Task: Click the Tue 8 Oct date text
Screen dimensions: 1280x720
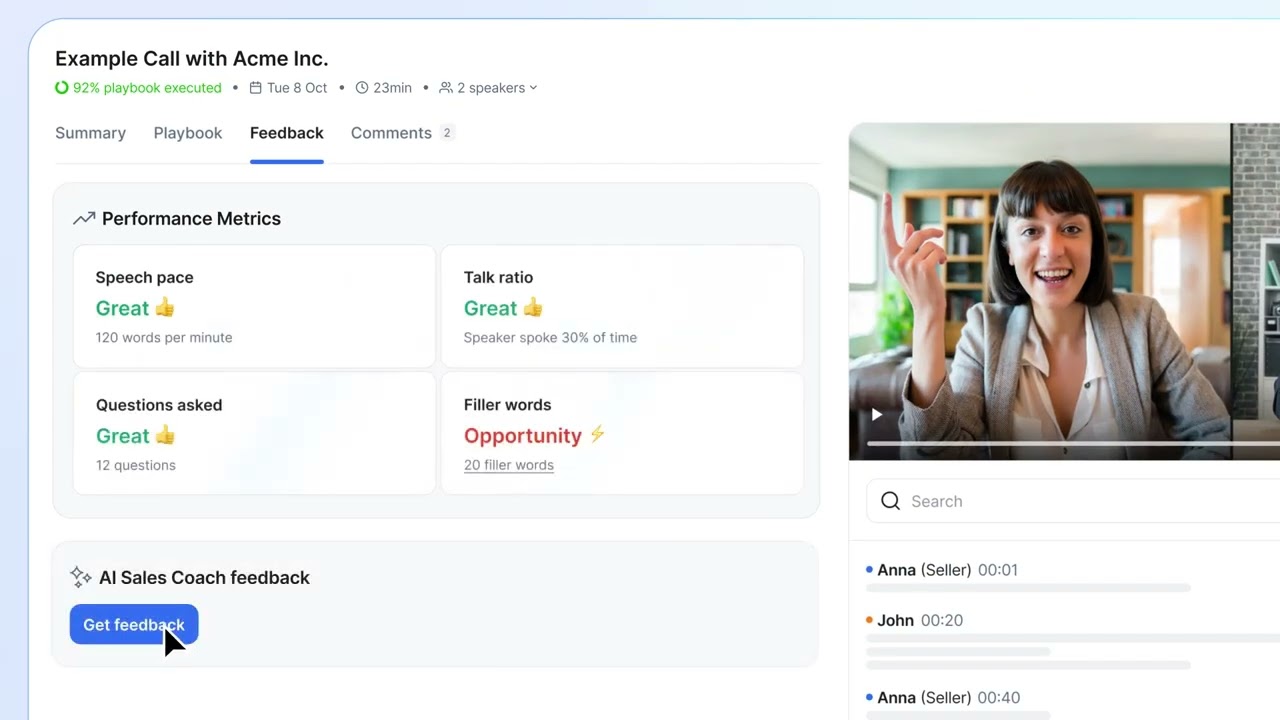Action: tap(297, 88)
